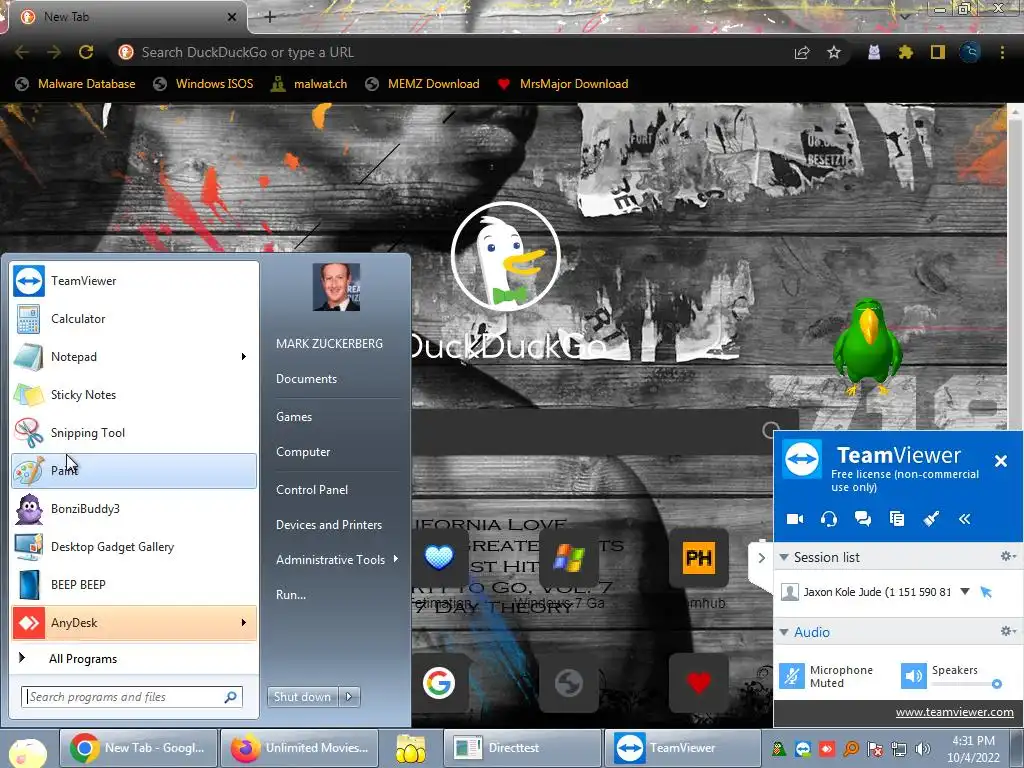1024x768 pixels.
Task: Collapse the Session list section
Action: click(x=784, y=557)
